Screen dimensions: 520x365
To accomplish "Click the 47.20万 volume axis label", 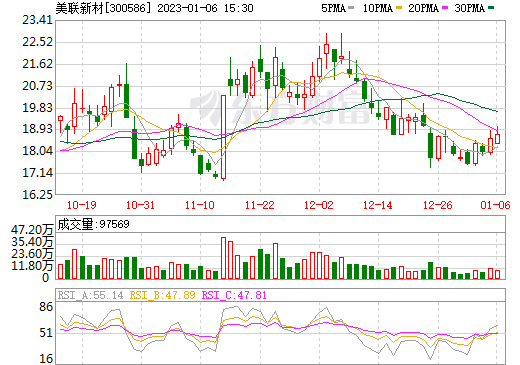I will [x=32, y=230].
